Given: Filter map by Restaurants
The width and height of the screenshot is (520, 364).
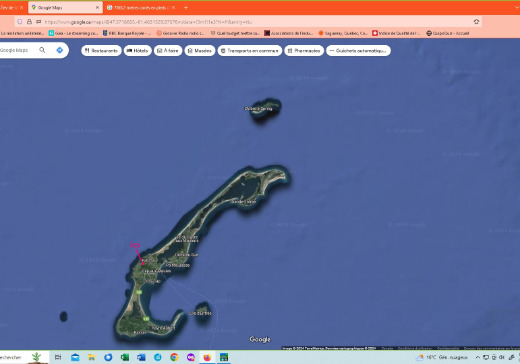Looking at the screenshot, I should 101,51.
